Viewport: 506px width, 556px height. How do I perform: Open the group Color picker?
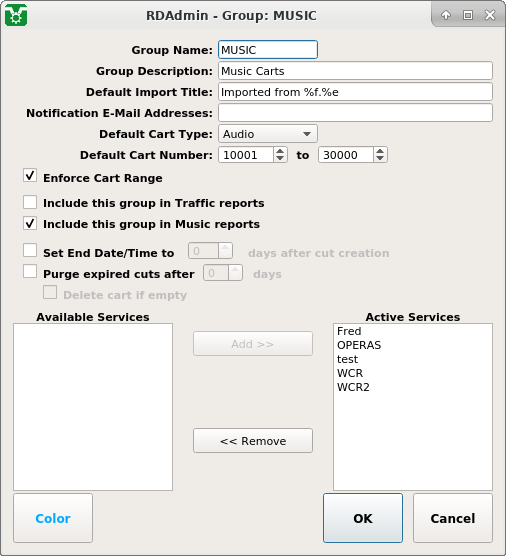[x=53, y=518]
